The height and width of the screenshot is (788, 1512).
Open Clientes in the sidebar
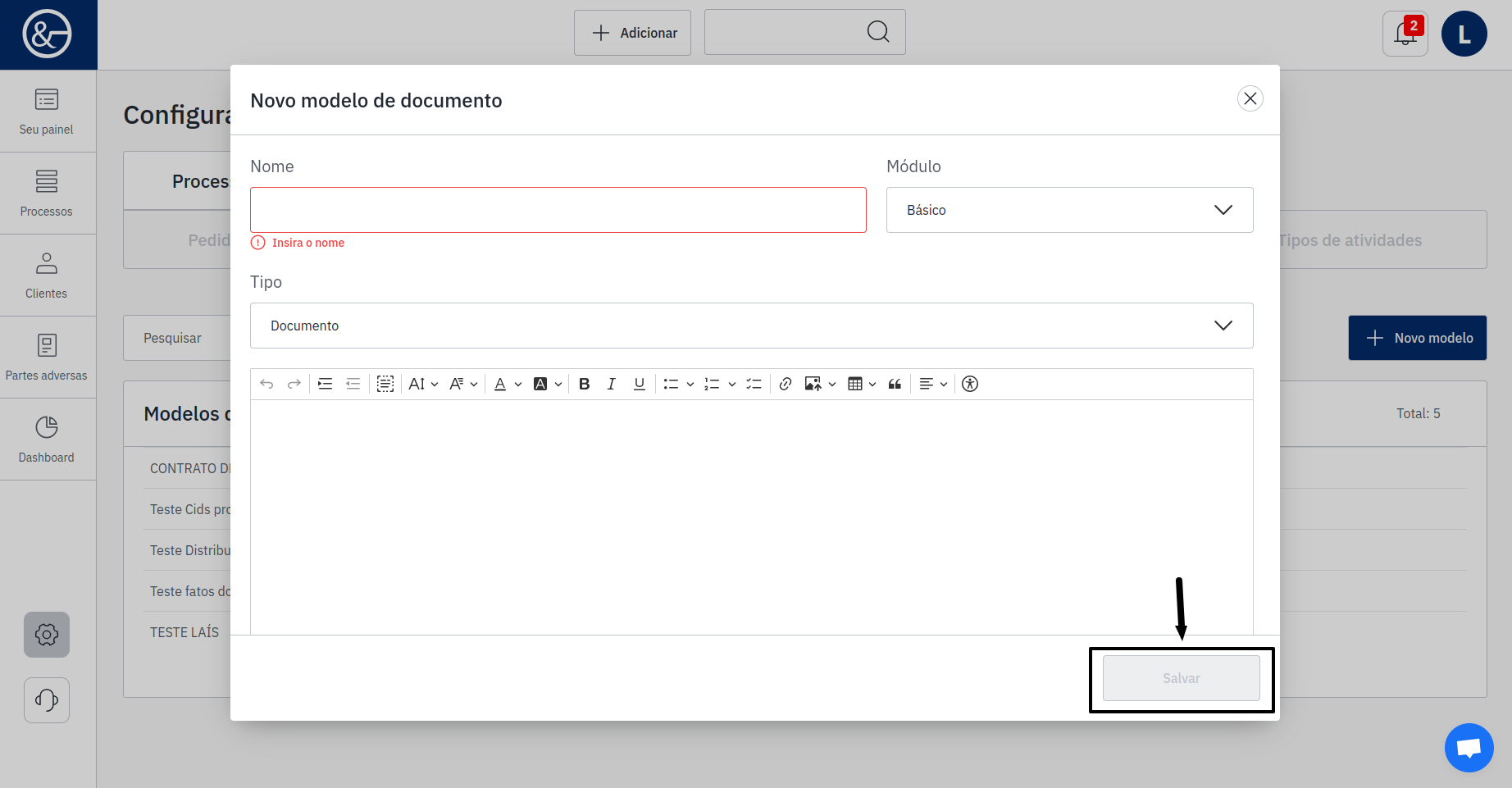[x=47, y=276]
